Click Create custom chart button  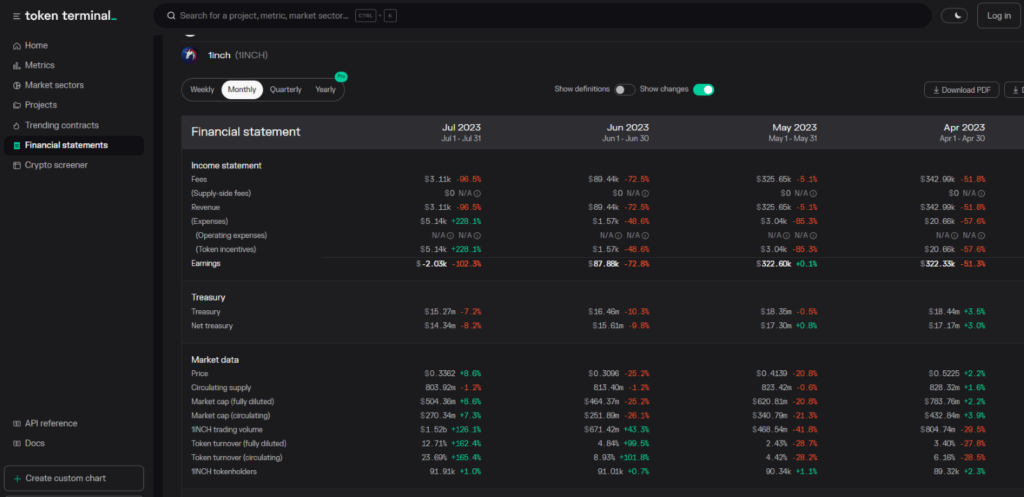click(x=73, y=479)
